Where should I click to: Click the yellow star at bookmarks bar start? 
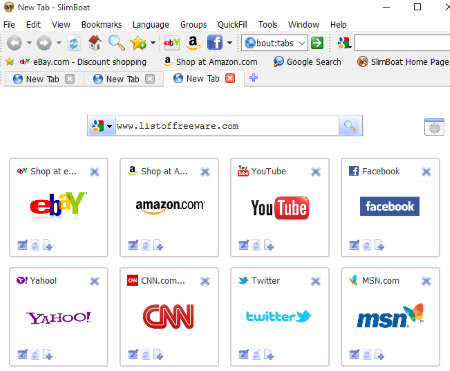pos(10,62)
